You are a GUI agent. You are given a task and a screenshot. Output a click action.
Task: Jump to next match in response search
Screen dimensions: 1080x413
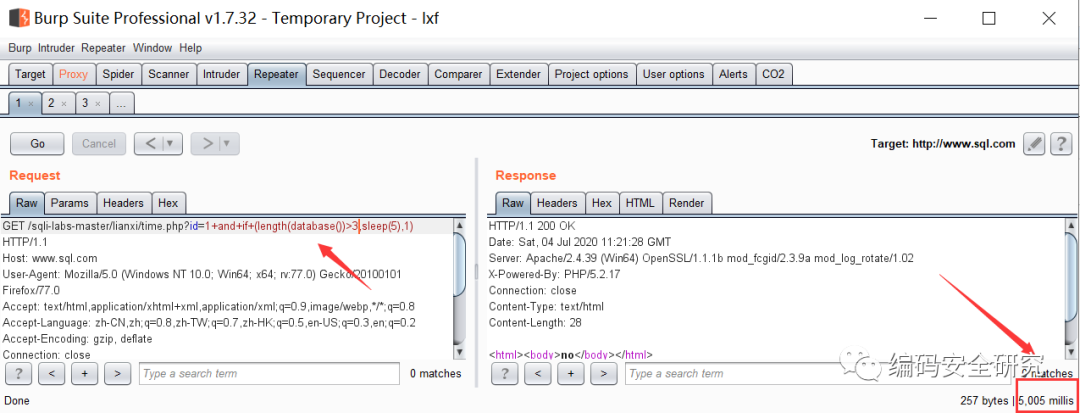(603, 374)
